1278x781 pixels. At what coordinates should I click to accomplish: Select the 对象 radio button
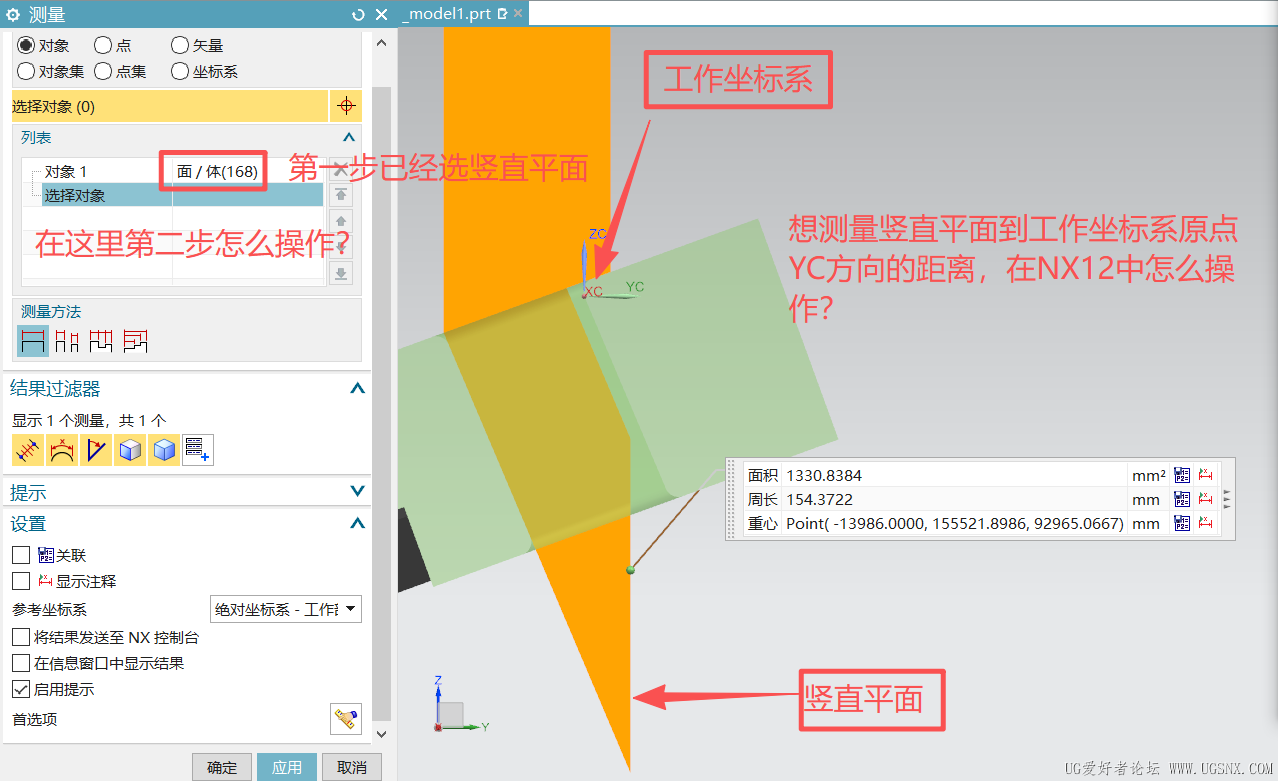click(26, 45)
